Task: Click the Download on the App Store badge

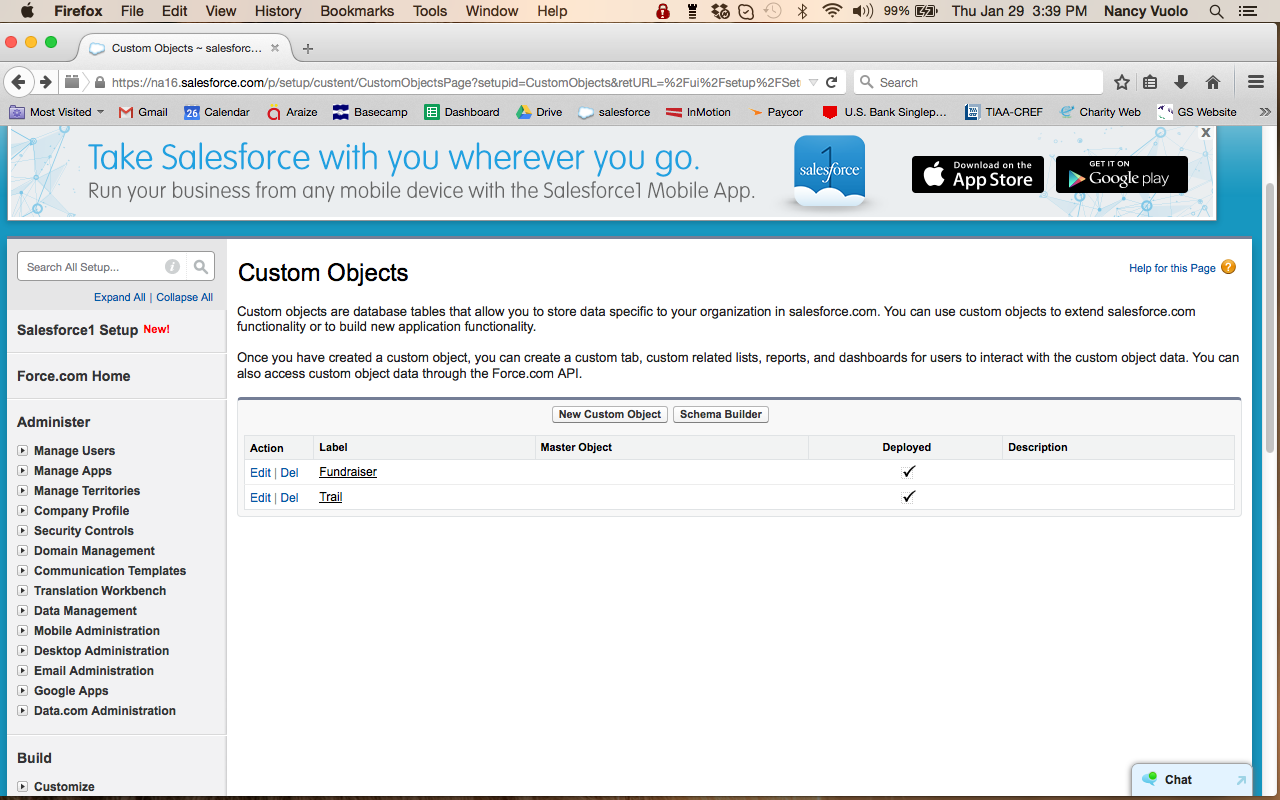Action: (x=978, y=175)
